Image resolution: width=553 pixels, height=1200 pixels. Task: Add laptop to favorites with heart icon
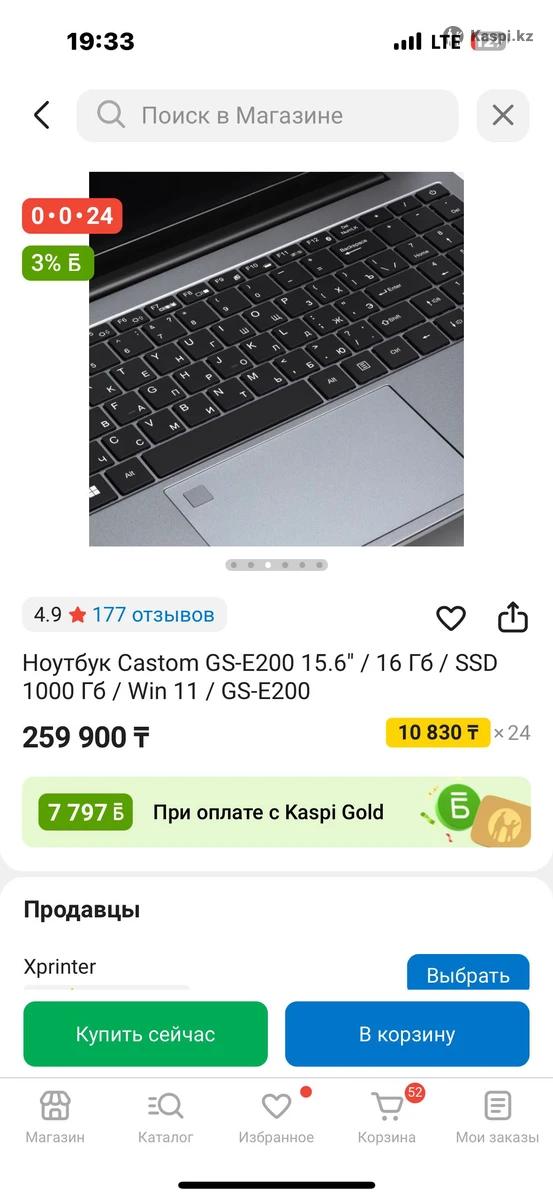(451, 618)
